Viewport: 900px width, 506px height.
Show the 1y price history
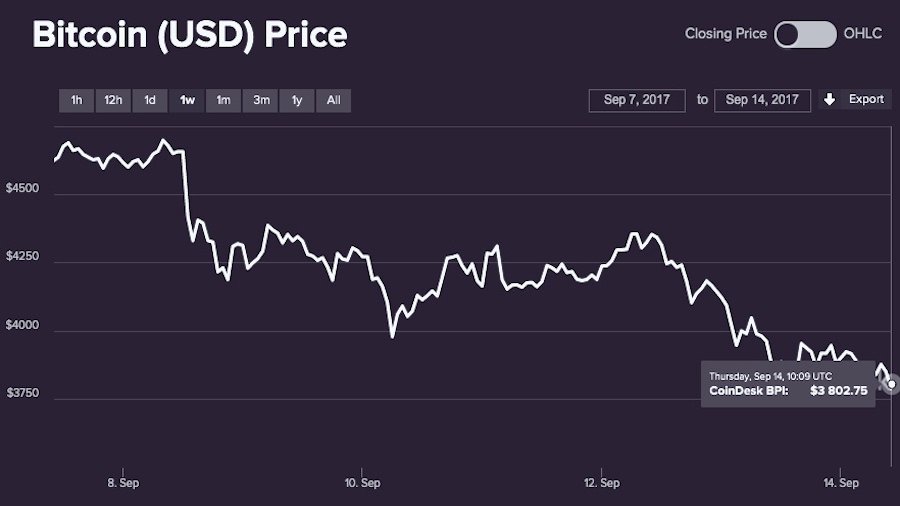click(297, 100)
